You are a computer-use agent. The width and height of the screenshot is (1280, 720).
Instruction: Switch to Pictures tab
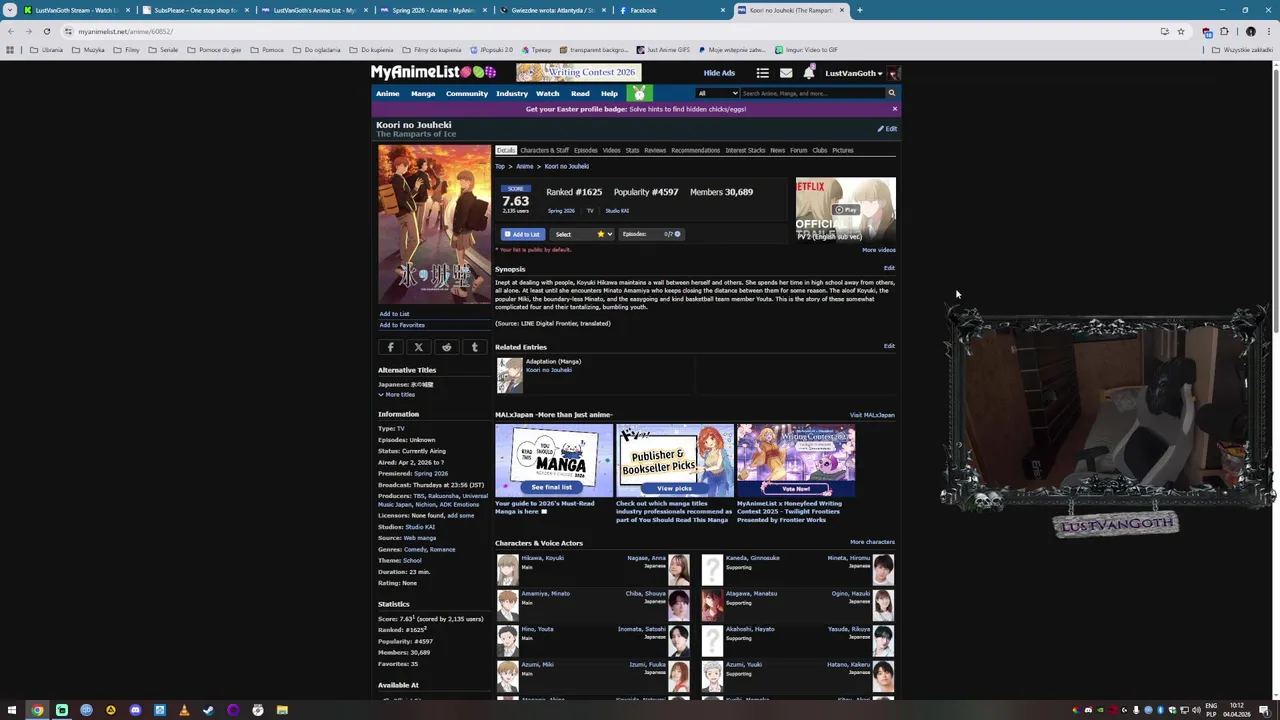click(x=843, y=151)
